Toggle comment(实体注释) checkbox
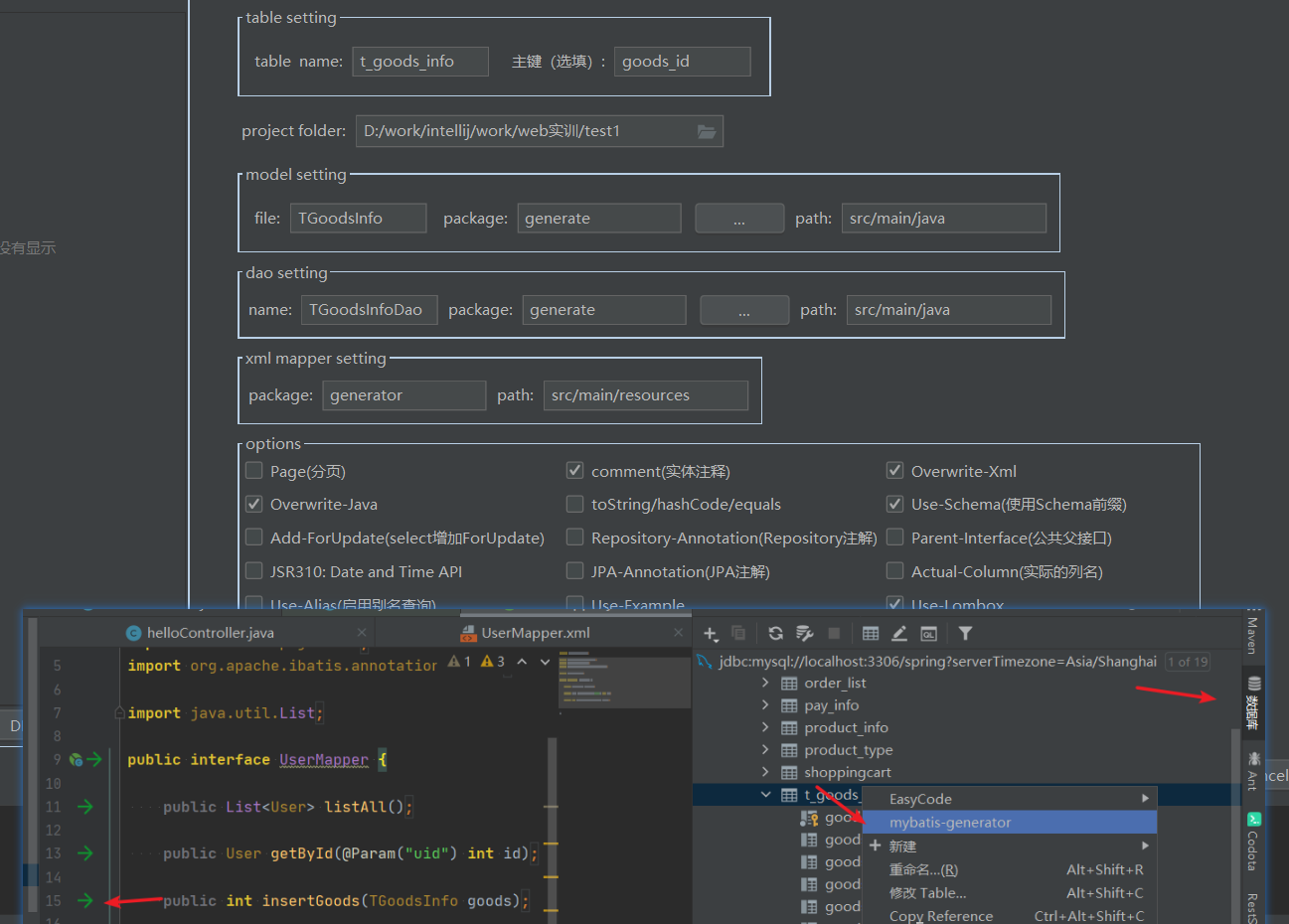 [574, 470]
